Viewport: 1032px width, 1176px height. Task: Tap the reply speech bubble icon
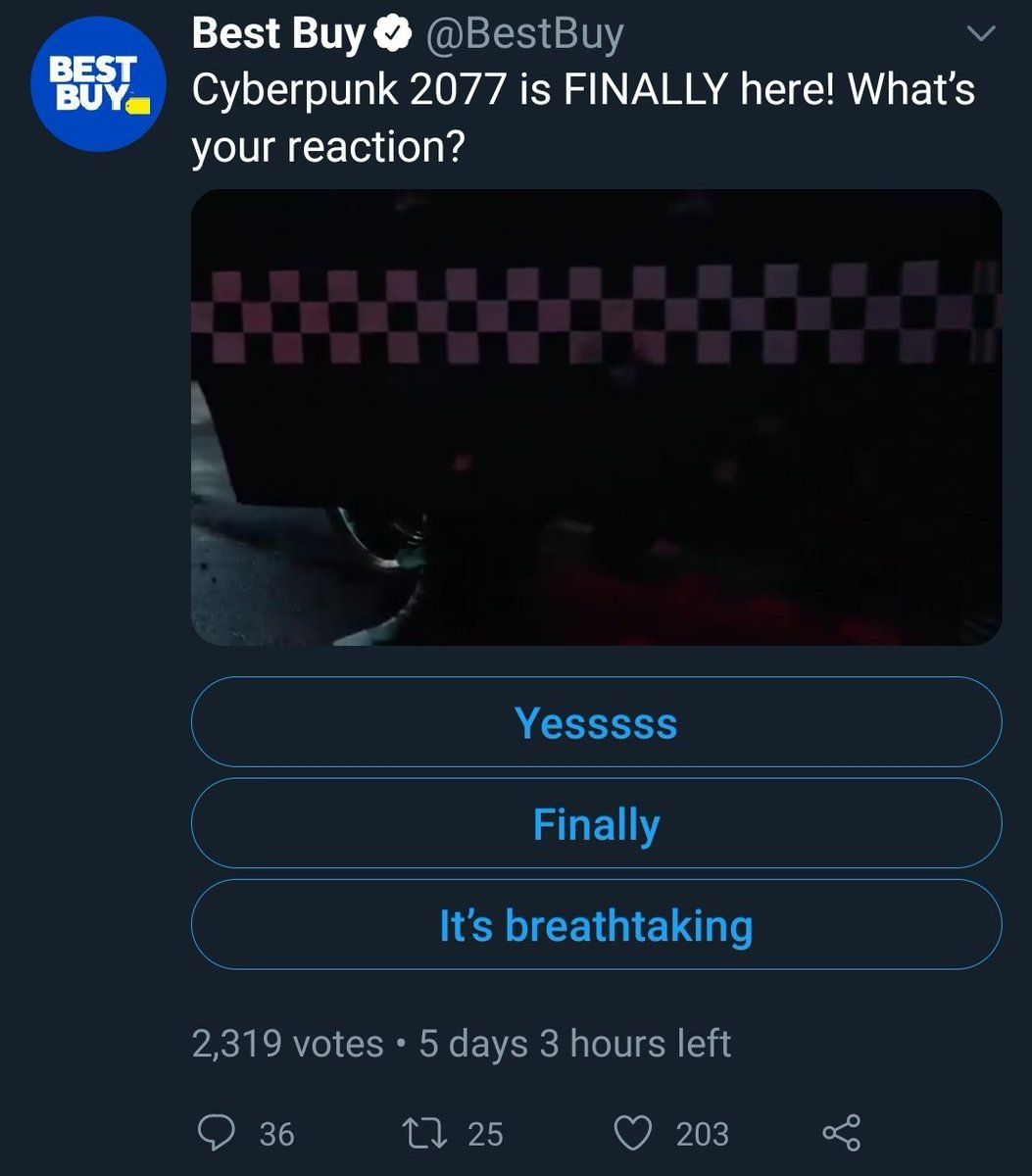pyautogui.click(x=215, y=1133)
